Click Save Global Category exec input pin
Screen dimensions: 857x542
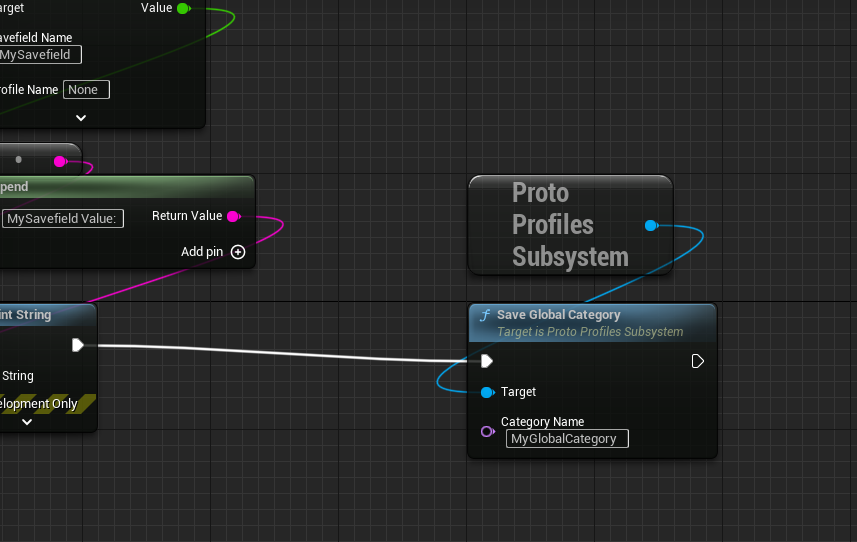487,361
